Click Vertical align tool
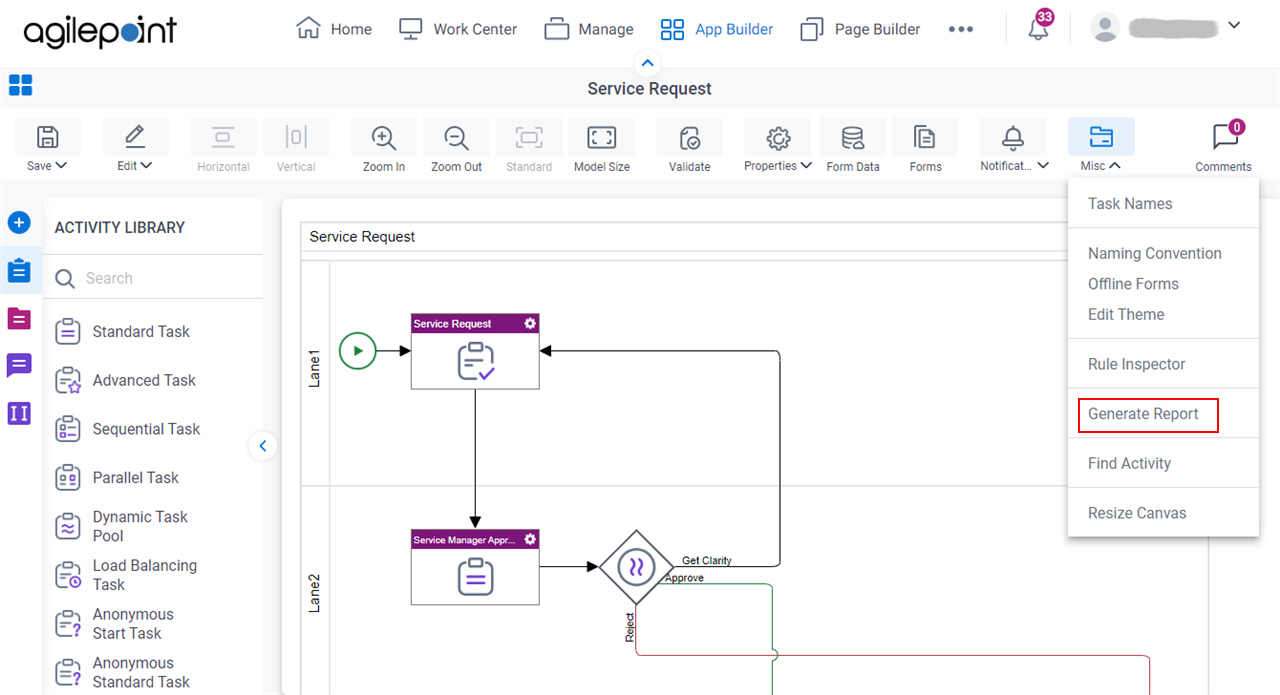Viewport: 1280px width, 695px height. click(x=296, y=146)
